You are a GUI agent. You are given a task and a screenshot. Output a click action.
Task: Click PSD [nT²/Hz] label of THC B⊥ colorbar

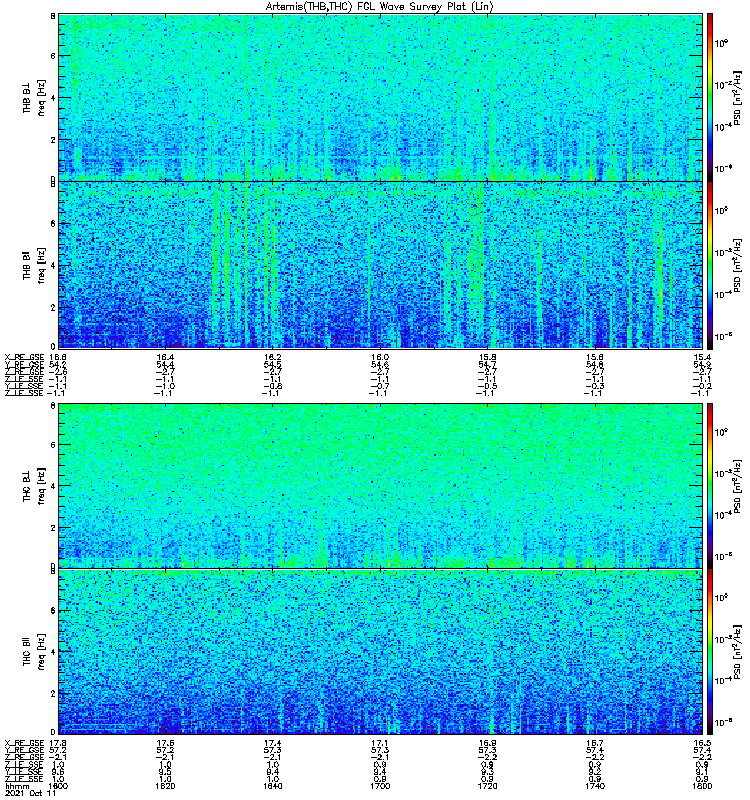pyautogui.click(x=736, y=486)
